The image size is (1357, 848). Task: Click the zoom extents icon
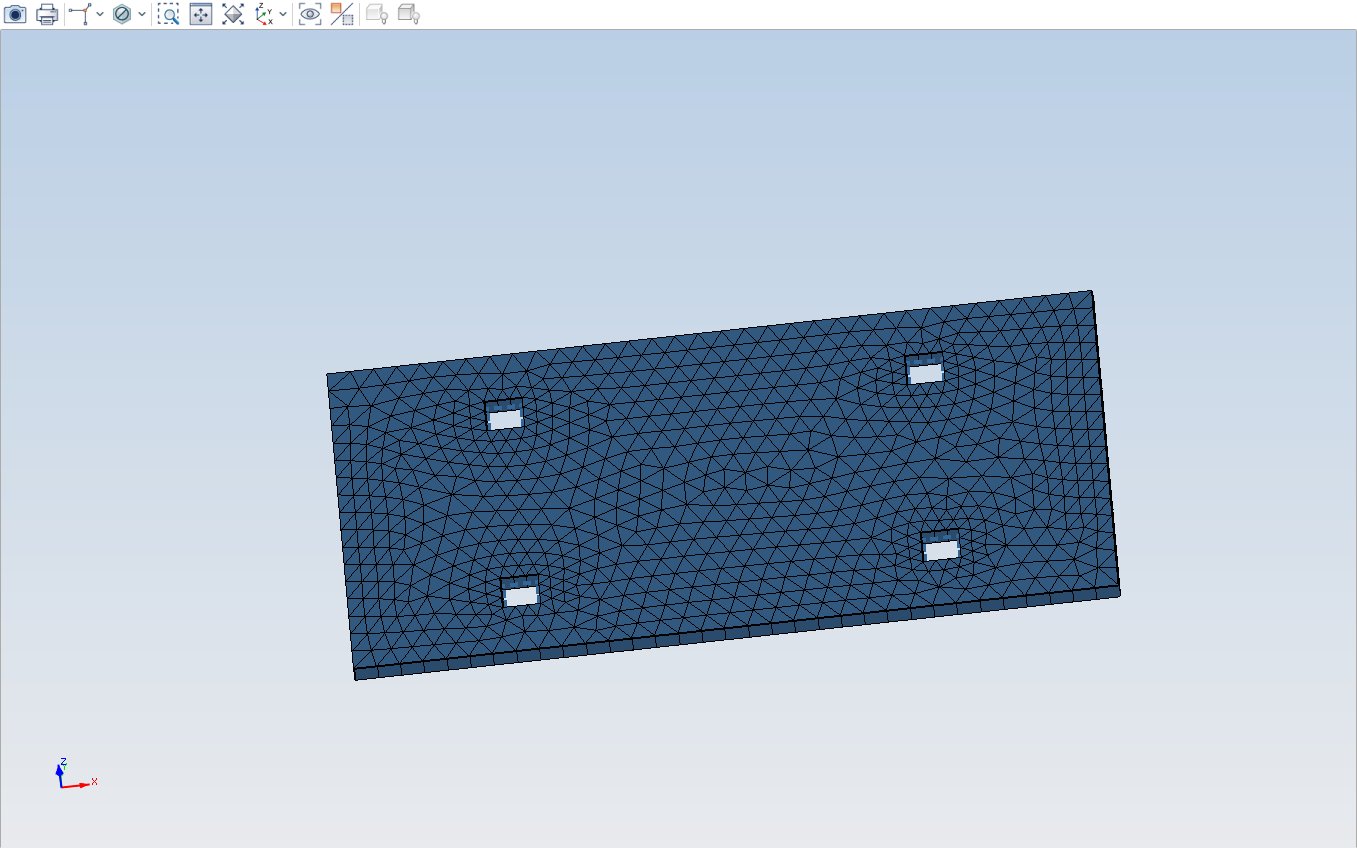coord(201,14)
